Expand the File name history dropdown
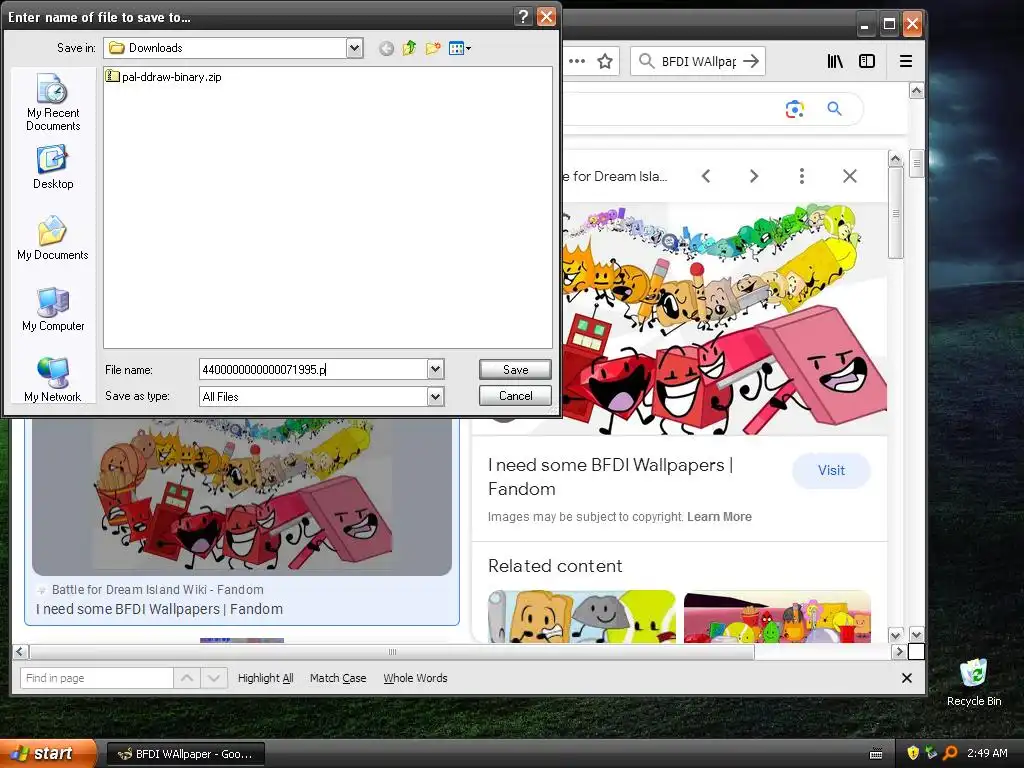 pos(436,370)
